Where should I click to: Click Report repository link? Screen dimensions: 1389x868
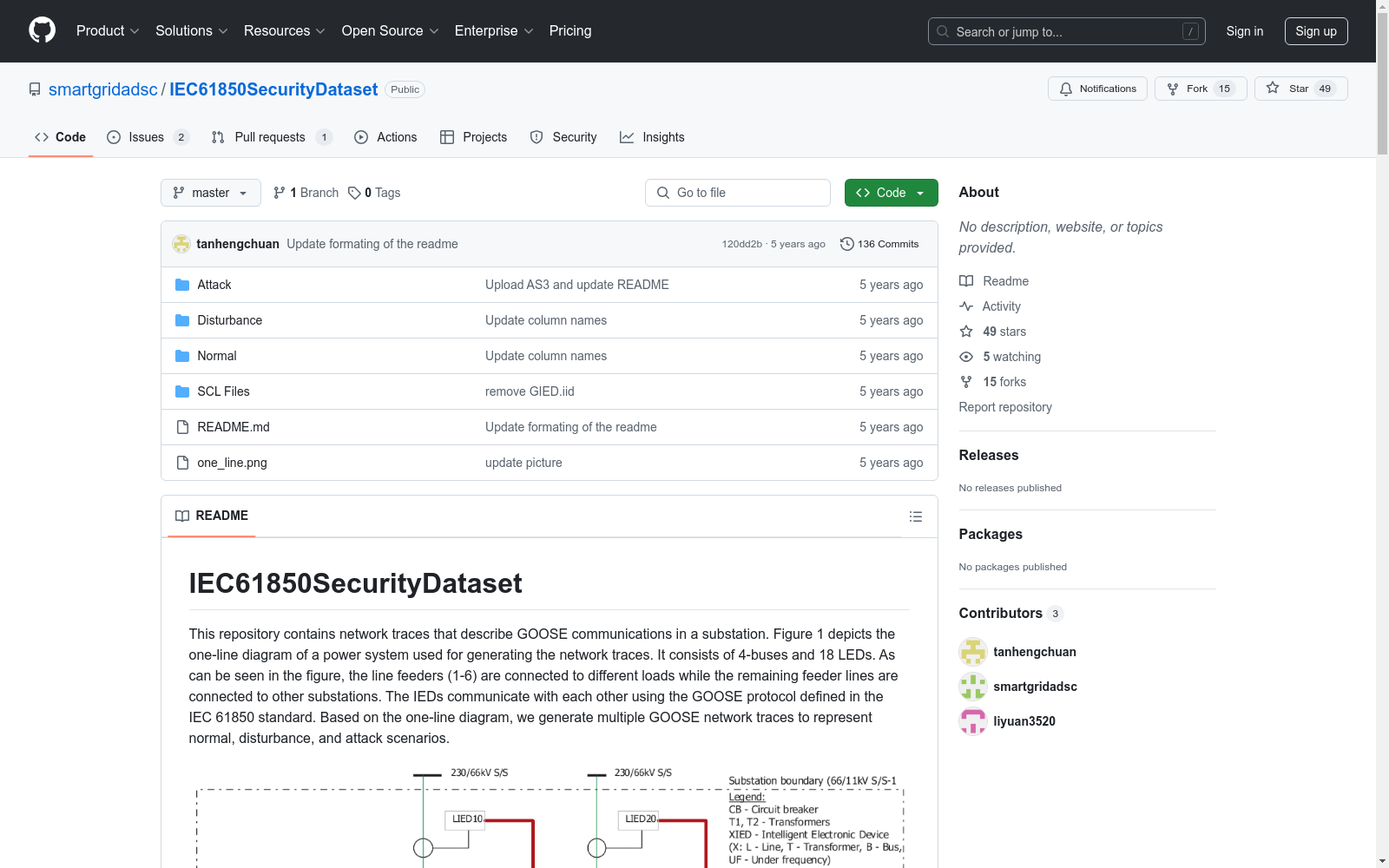(x=1005, y=407)
